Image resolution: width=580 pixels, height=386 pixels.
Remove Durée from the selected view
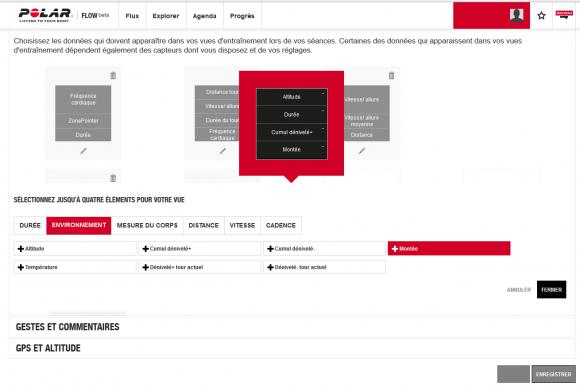tap(323, 110)
